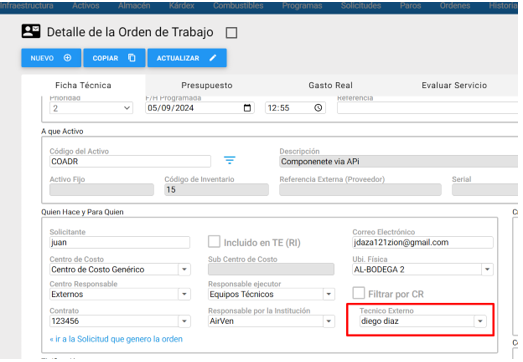The image size is (523, 362).
Task: Click the Código del Activo field
Action: (130, 161)
